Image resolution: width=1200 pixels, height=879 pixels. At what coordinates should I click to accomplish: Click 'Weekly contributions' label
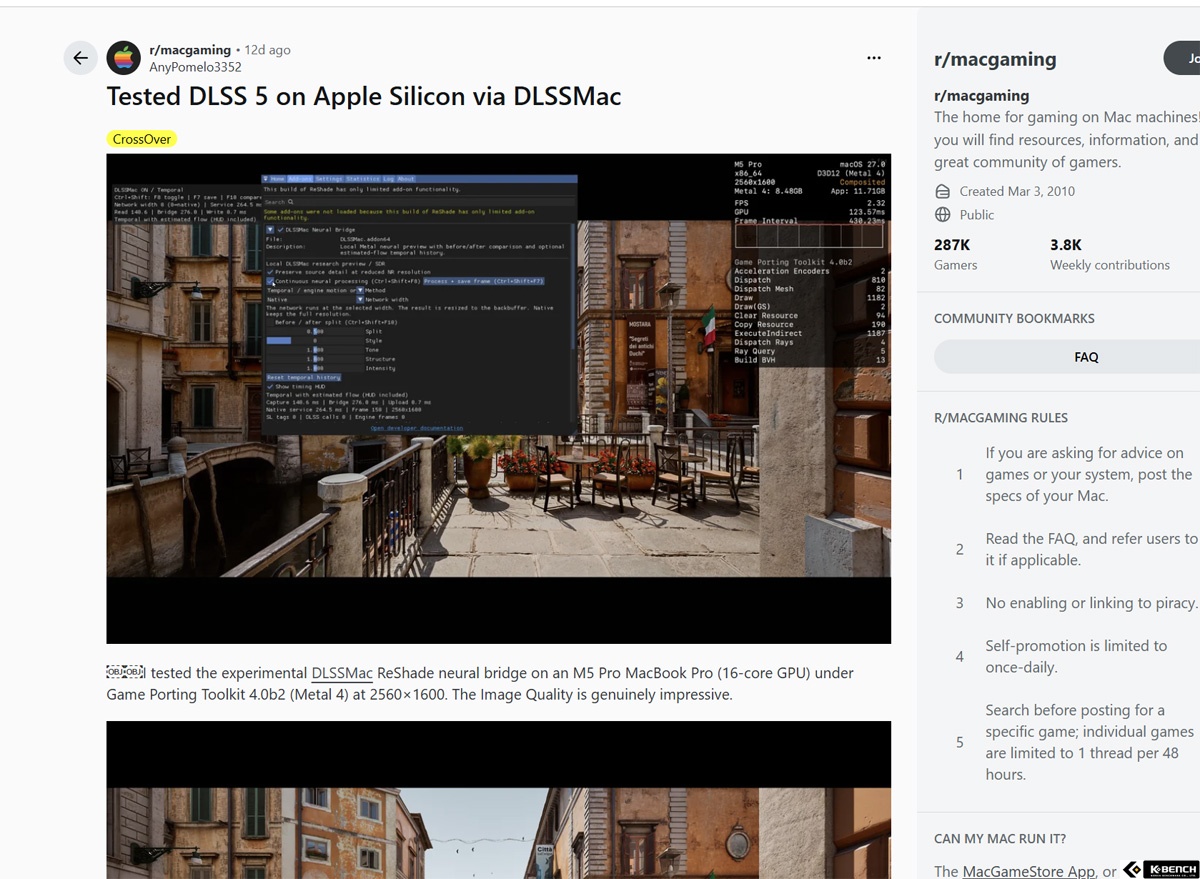point(1110,265)
